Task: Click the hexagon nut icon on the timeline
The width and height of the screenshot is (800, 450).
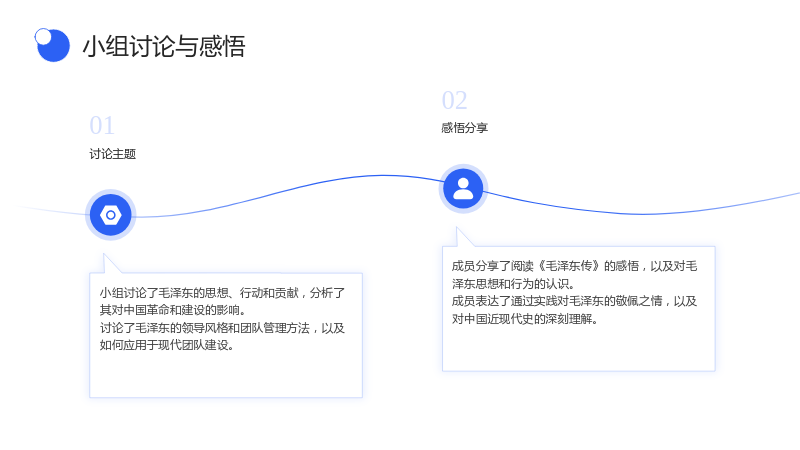Action: click(x=111, y=215)
